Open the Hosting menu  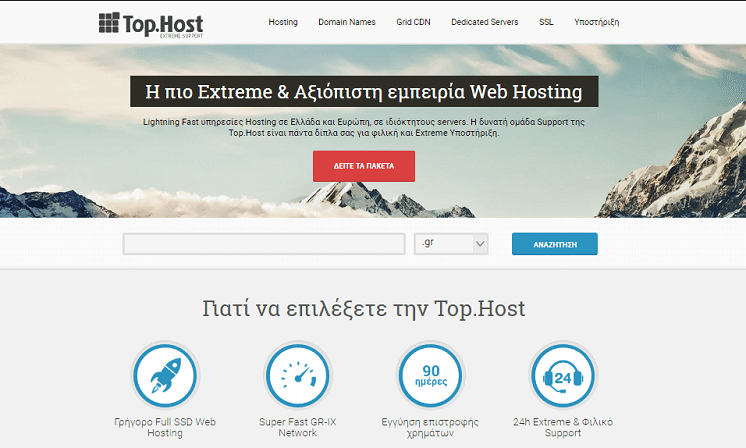coord(283,22)
